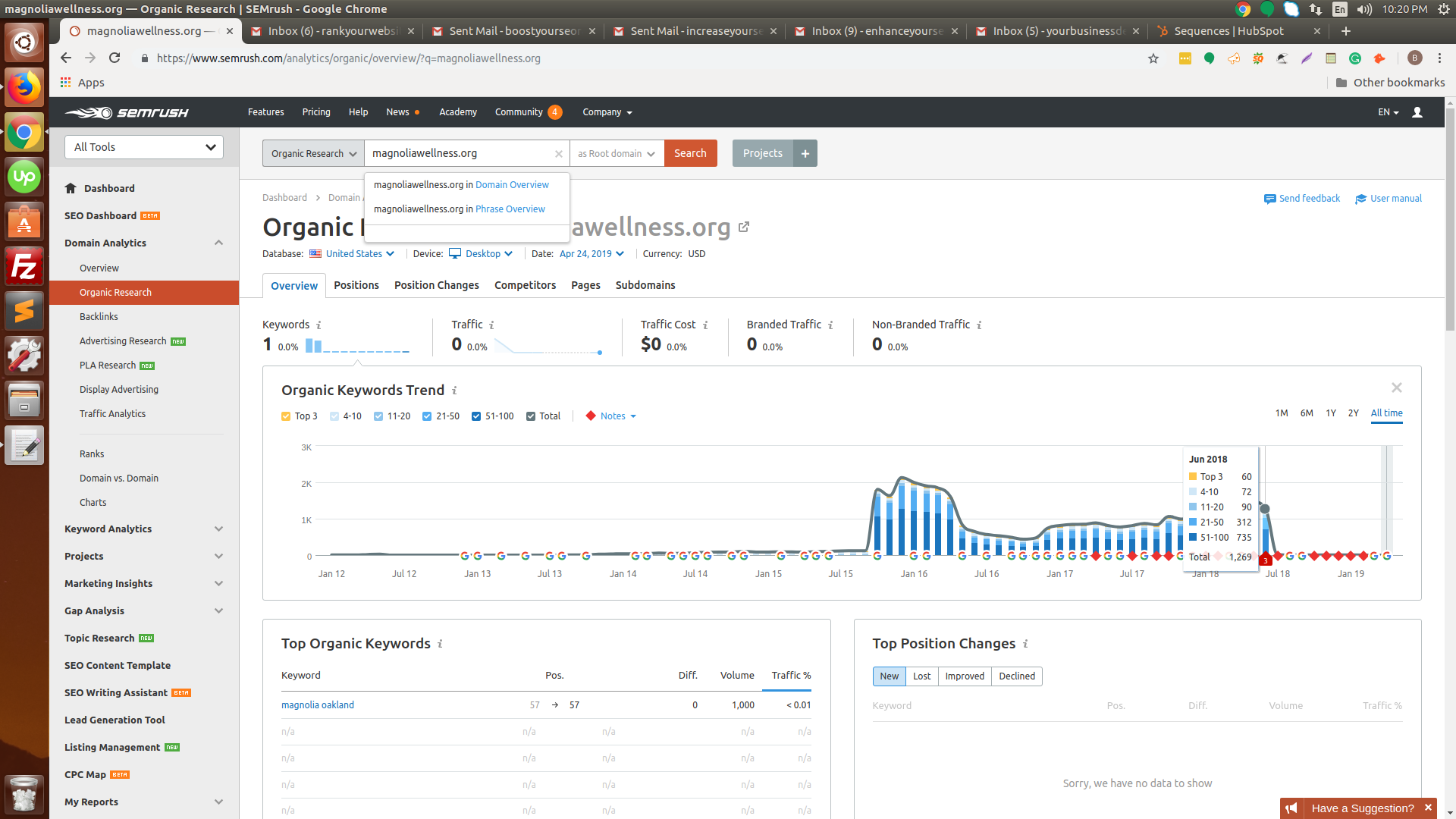Change date Apr 24, 2019

(591, 254)
